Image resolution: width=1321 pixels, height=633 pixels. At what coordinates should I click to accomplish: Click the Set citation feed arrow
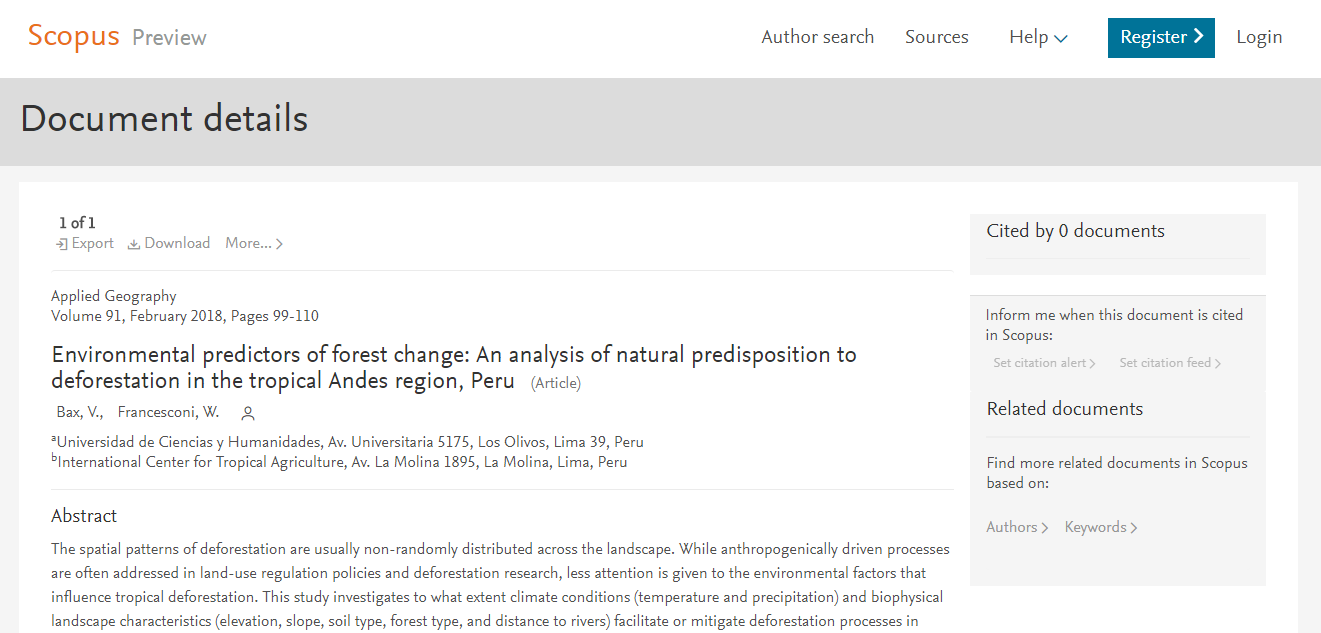(1218, 364)
